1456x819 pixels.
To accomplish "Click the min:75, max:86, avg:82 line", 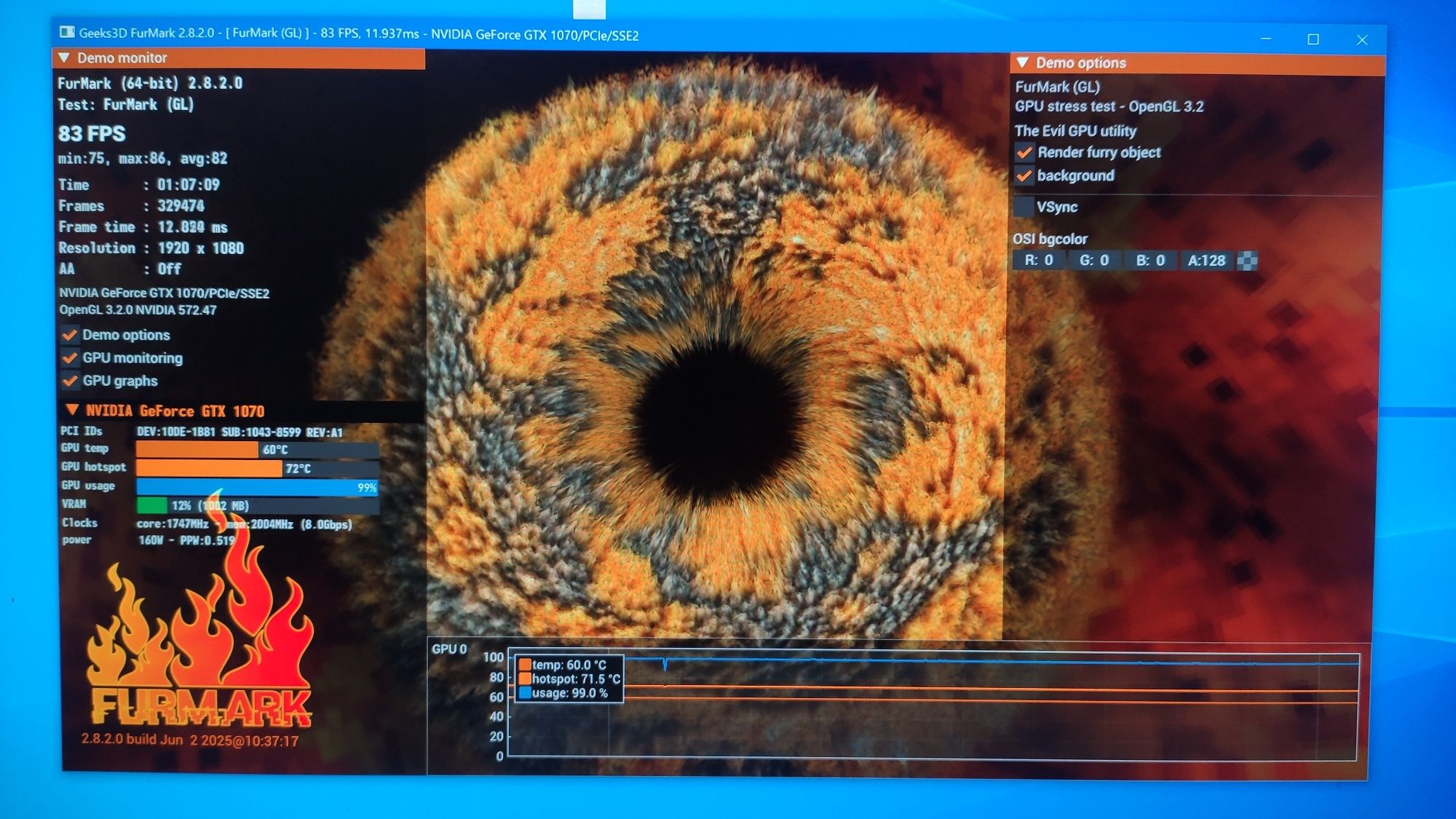I will click(x=143, y=158).
